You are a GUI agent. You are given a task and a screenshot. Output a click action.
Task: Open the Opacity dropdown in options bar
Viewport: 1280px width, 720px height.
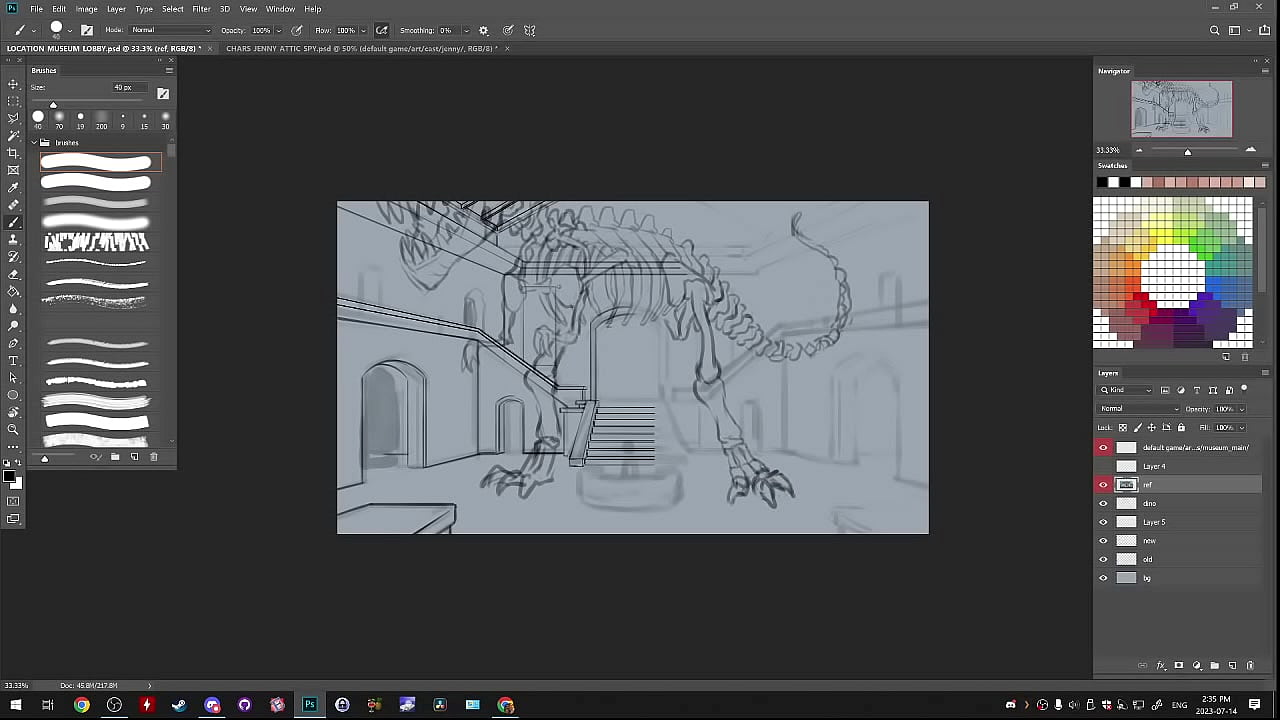[279, 30]
